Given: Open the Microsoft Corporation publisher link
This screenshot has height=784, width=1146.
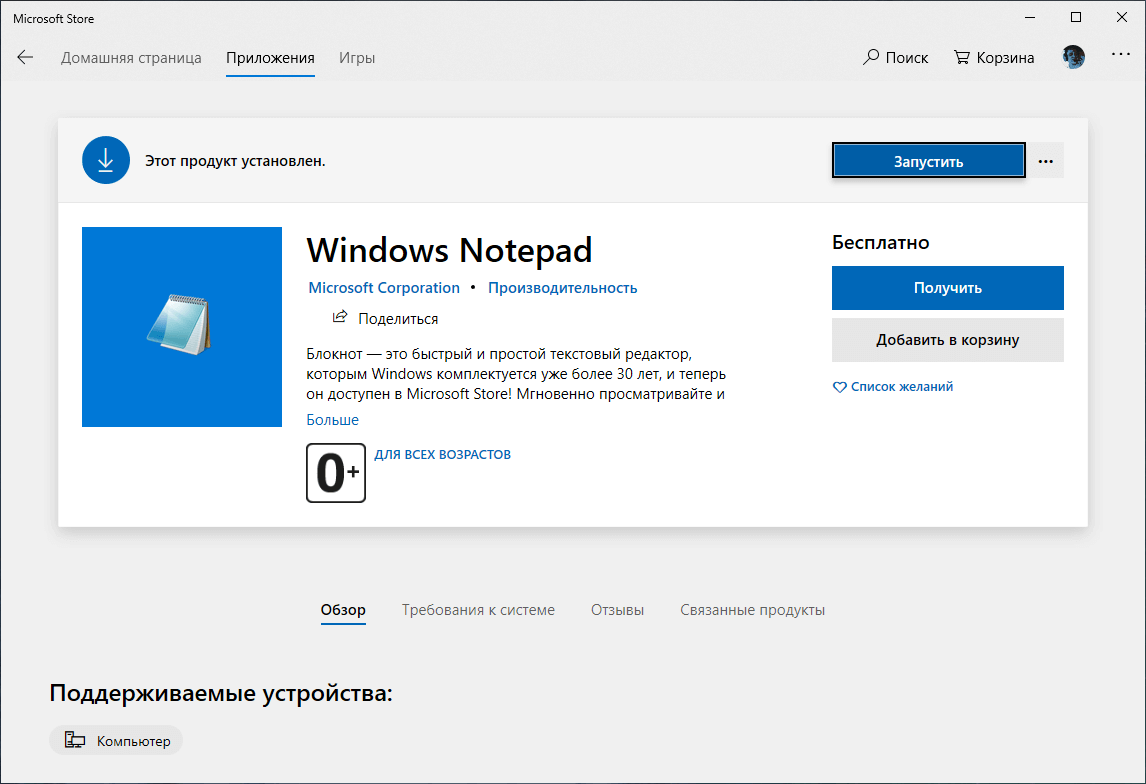Looking at the screenshot, I should (384, 287).
